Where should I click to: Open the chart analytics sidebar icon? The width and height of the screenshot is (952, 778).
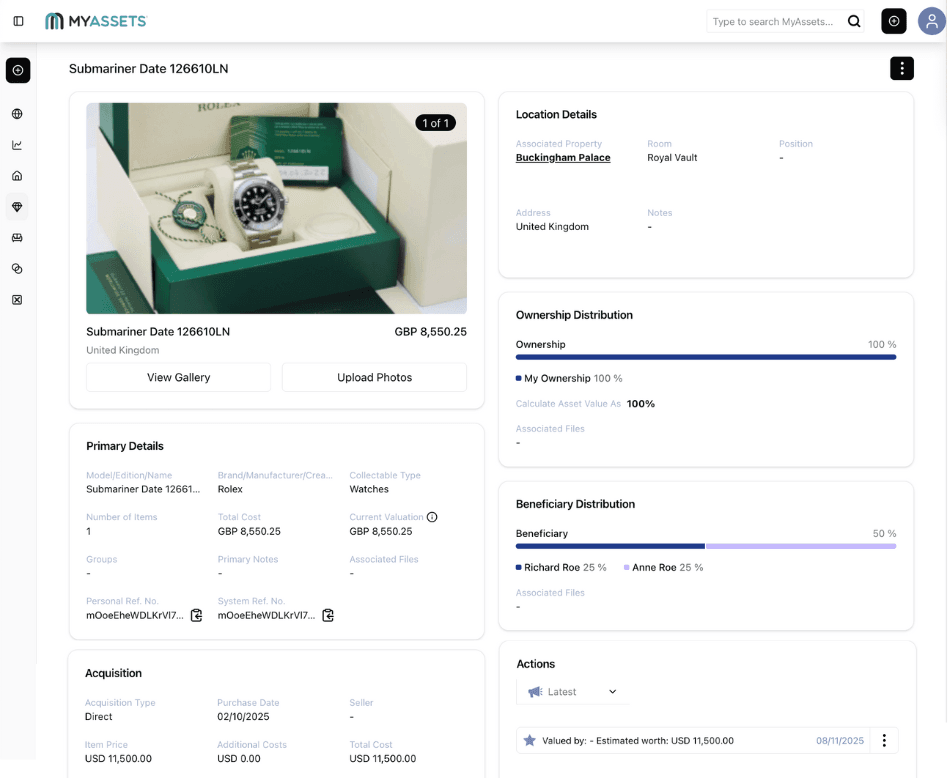[17, 145]
